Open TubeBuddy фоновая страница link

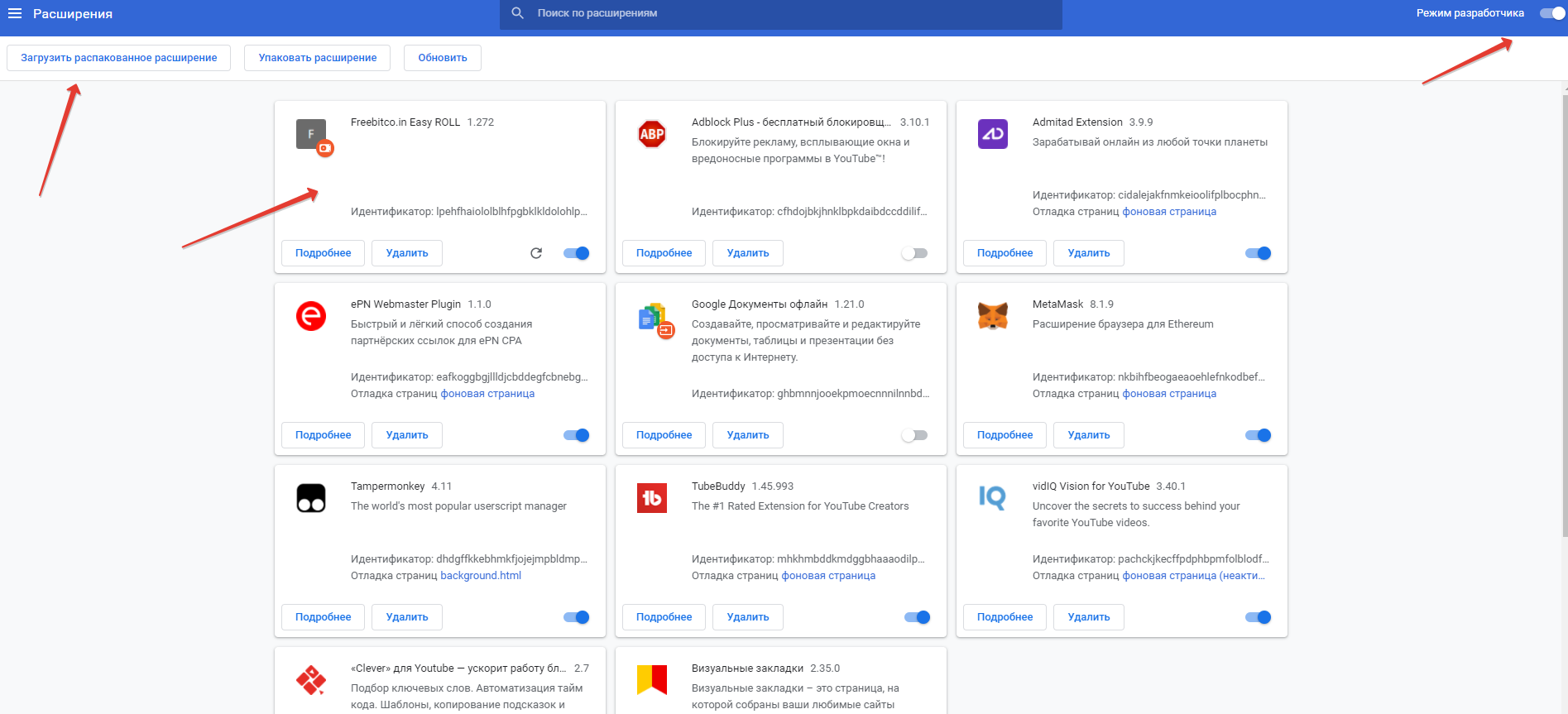828,576
